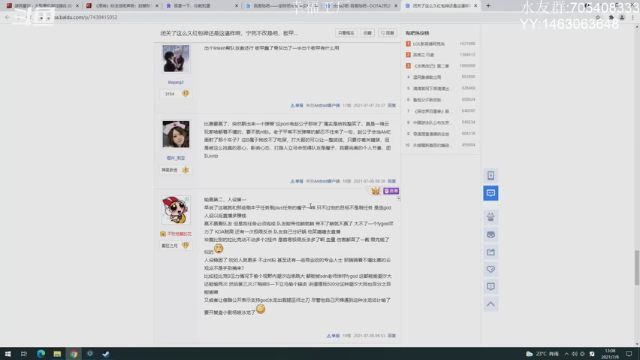The height and width of the screenshot is (360, 640).
Task: Click the page vertical scrollbar thumb
Action: [x=637, y=268]
